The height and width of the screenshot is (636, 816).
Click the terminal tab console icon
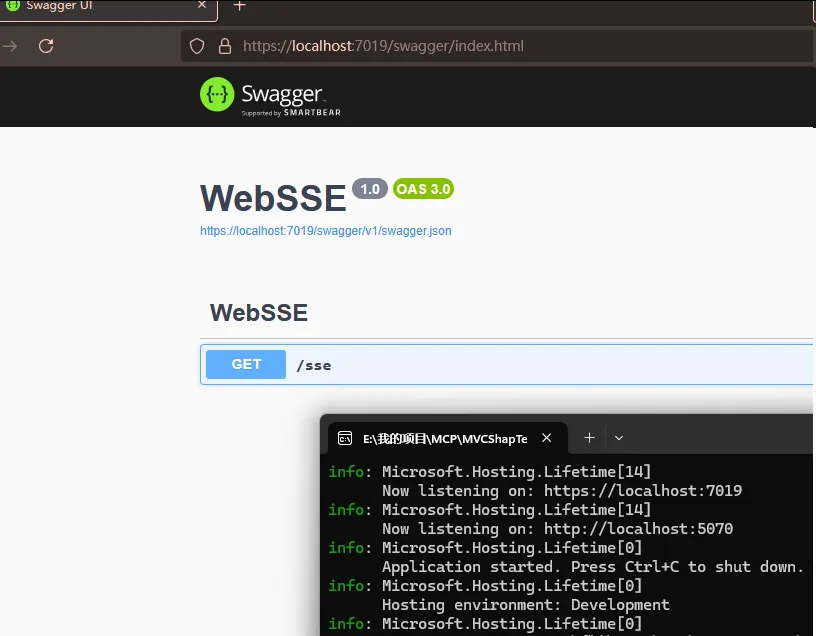(345, 438)
